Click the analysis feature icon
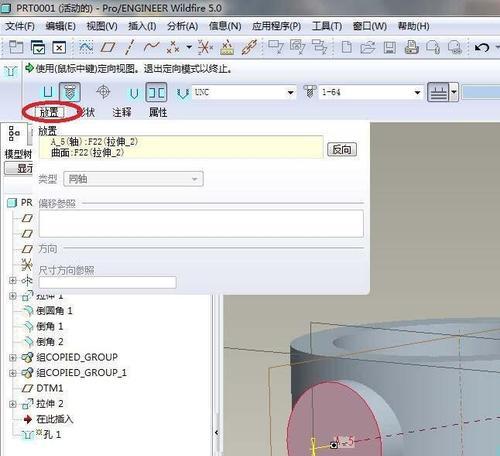 tap(227, 48)
